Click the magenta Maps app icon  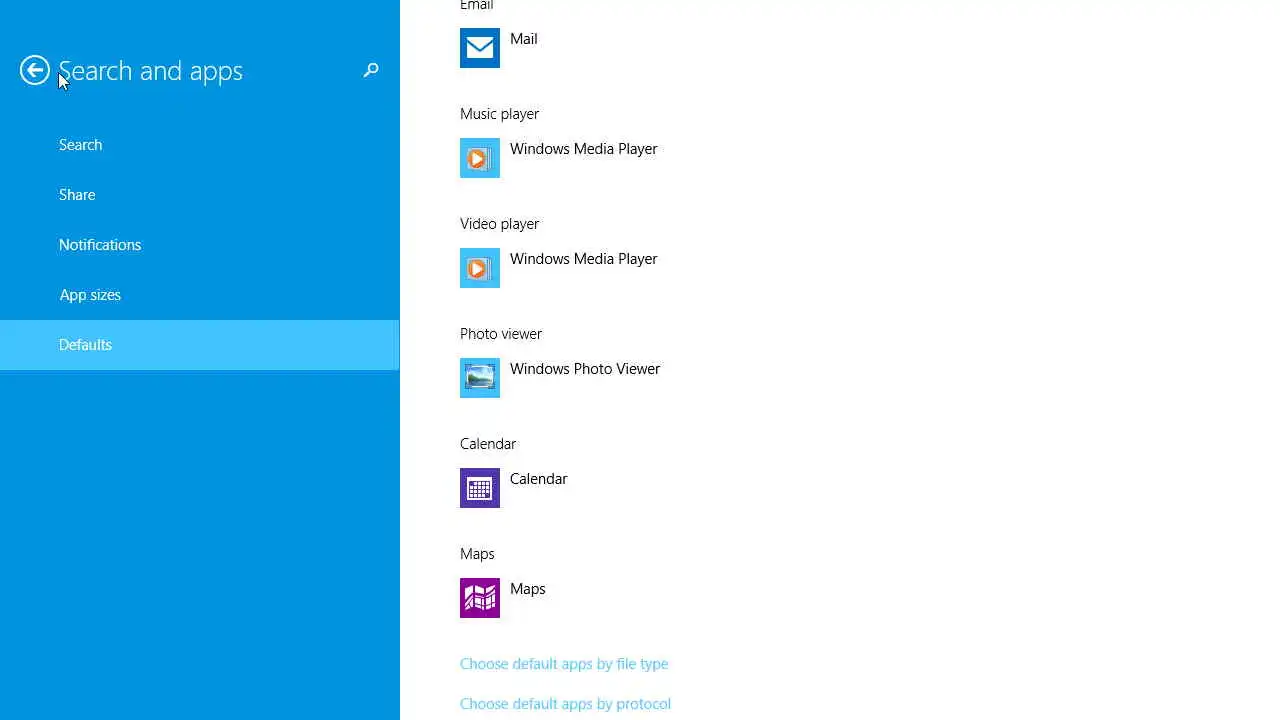click(480, 598)
